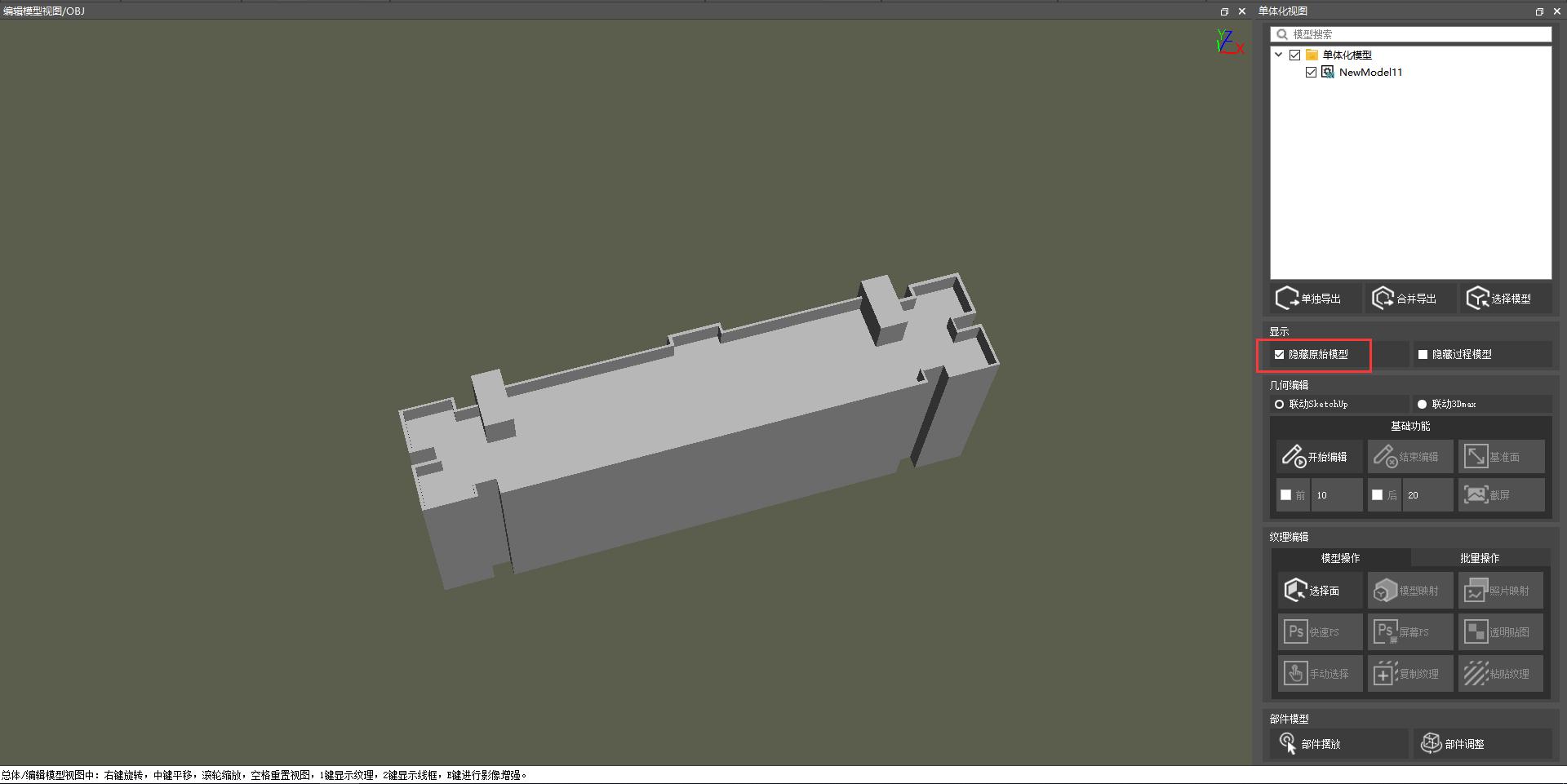Click the 透明贴图 transparent texture button

(1501, 632)
